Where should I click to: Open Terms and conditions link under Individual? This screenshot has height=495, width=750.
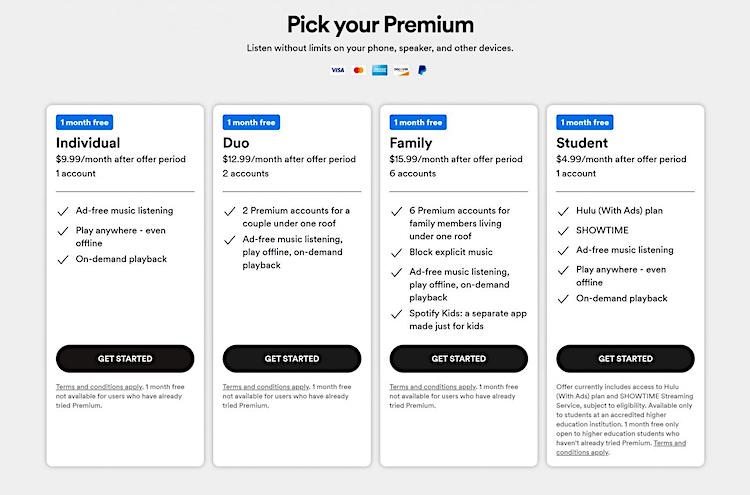[99, 386]
